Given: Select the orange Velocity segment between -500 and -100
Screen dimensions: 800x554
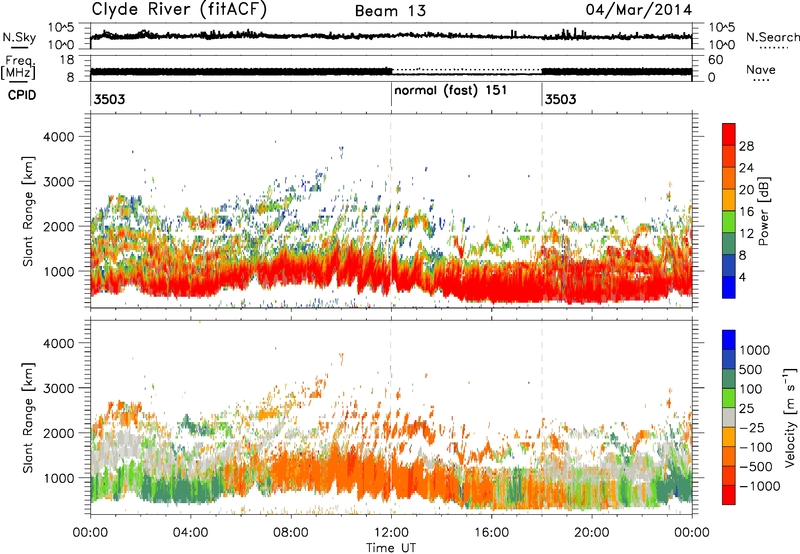Looking at the screenshot, I should [x=729, y=457].
